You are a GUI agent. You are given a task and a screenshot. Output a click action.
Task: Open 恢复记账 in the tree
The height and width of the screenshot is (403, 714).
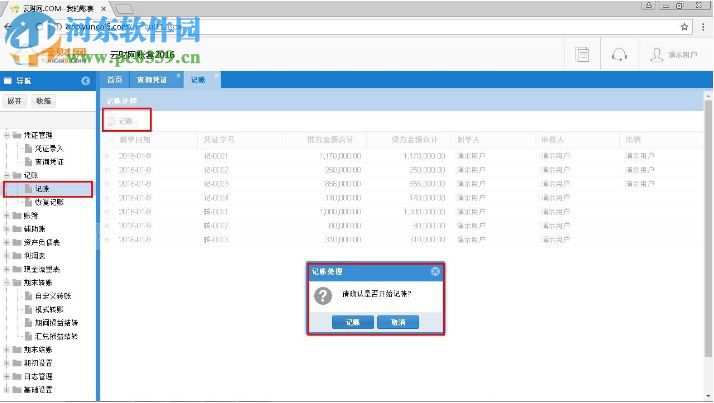49,202
